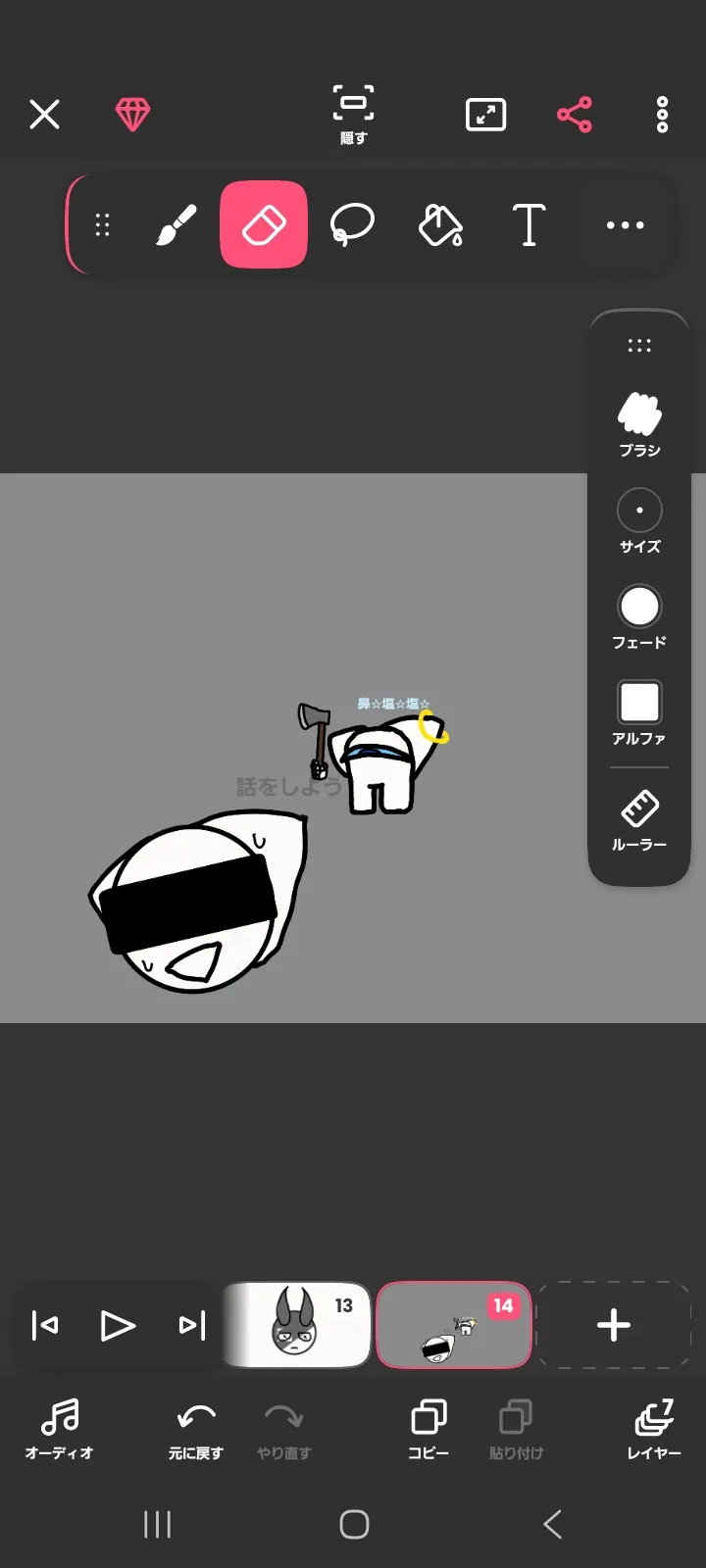Select the lasso selection tool
The height and width of the screenshot is (1568, 706).
(x=352, y=224)
